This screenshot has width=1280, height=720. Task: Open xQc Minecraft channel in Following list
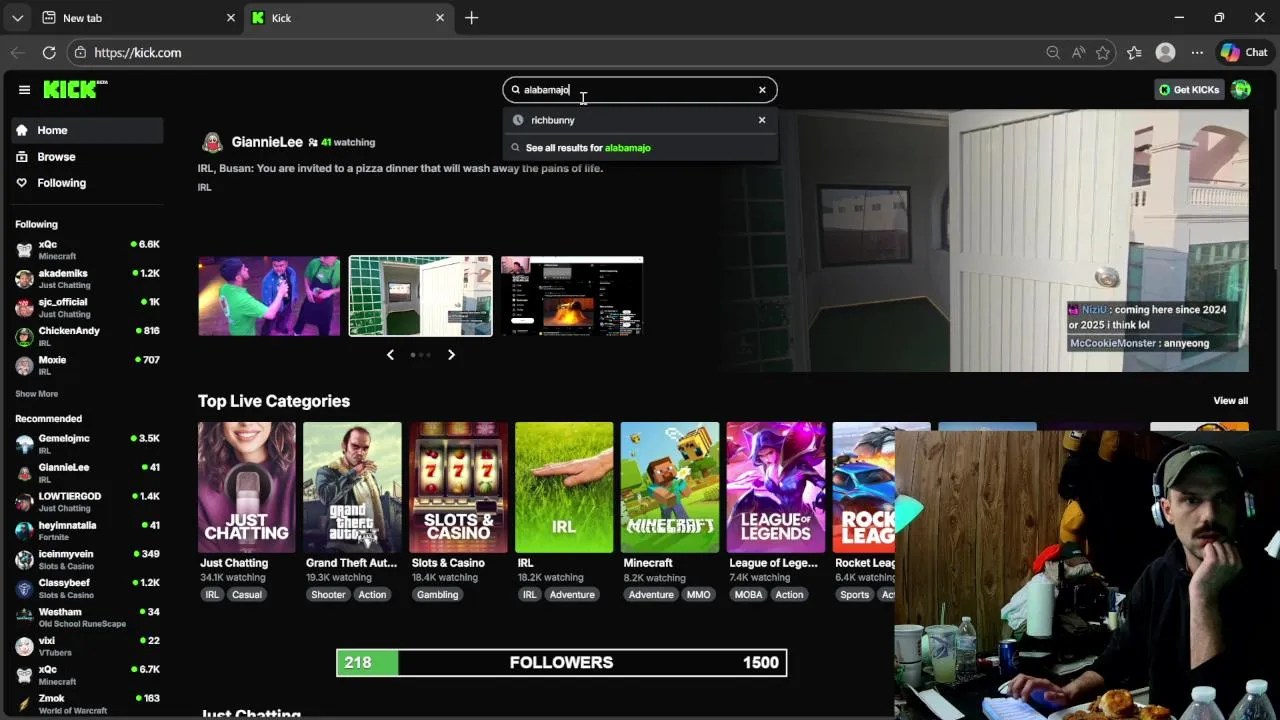pos(87,250)
